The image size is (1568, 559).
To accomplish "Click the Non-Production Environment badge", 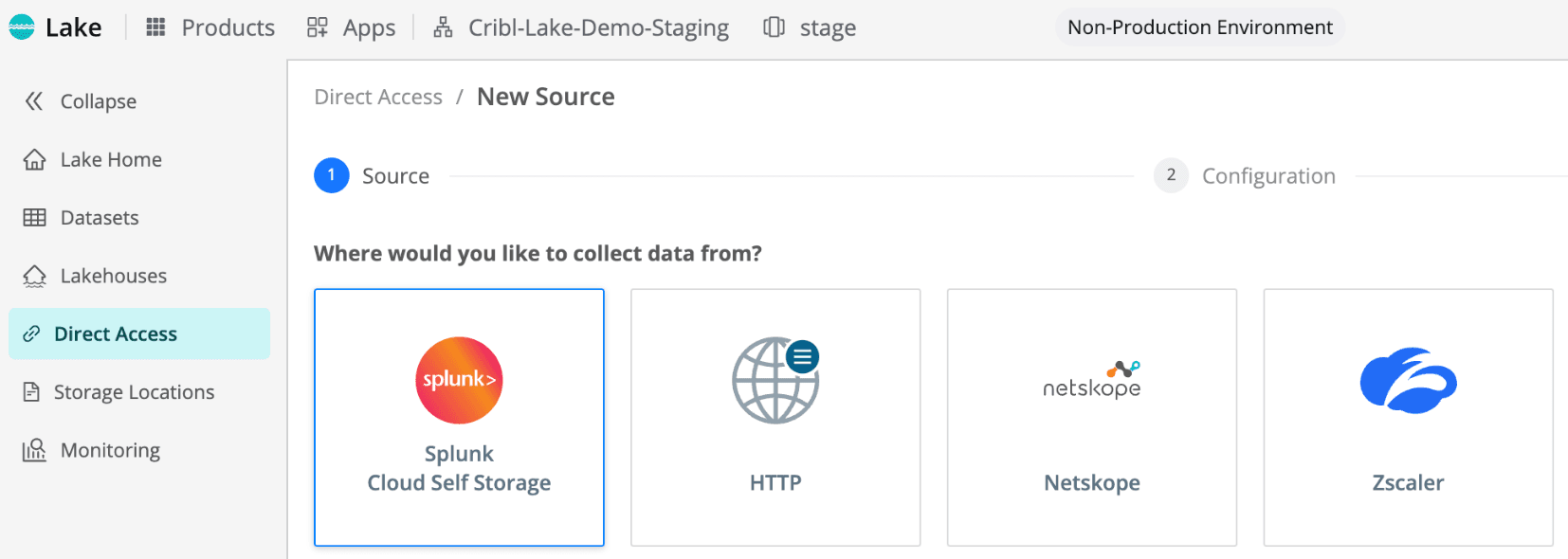I will coord(1200,27).
